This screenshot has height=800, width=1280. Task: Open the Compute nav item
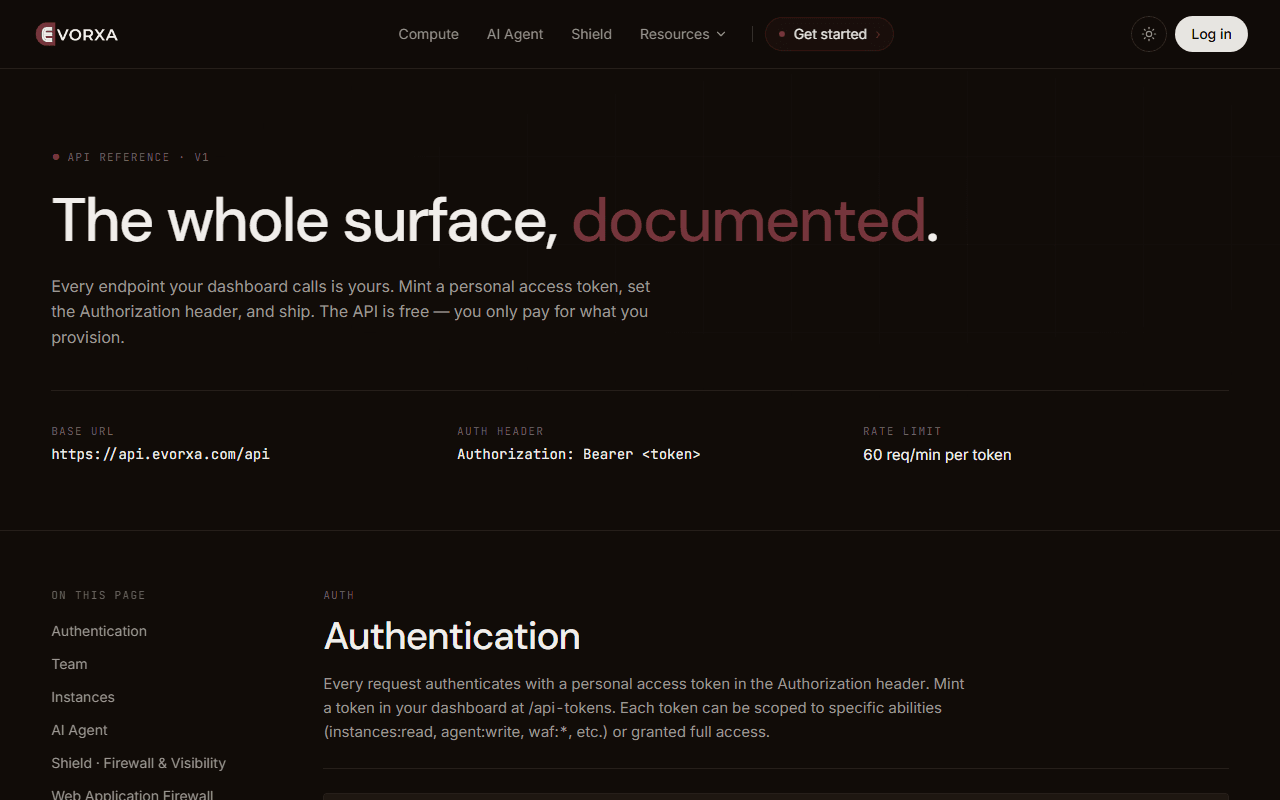point(429,34)
